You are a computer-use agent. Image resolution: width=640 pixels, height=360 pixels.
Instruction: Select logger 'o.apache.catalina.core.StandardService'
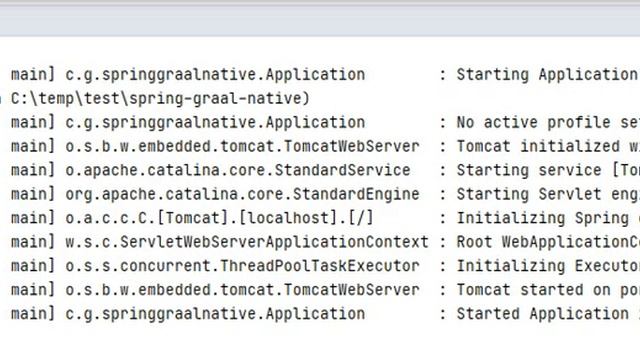[x=238, y=171]
